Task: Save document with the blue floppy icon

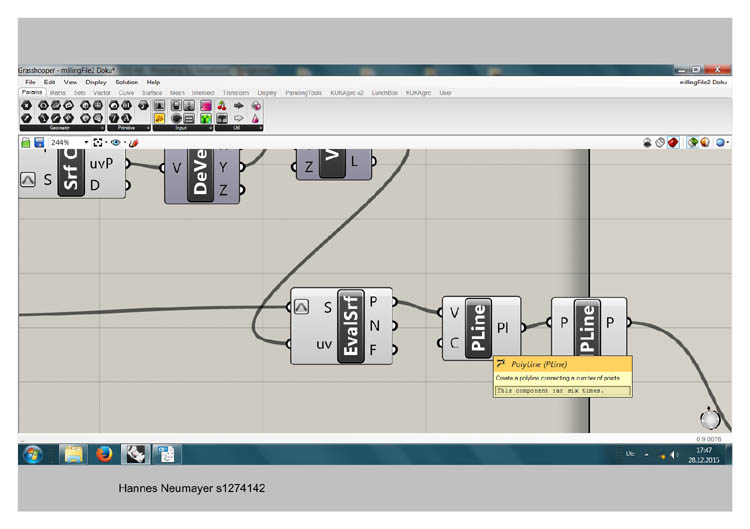Action: click(39, 143)
